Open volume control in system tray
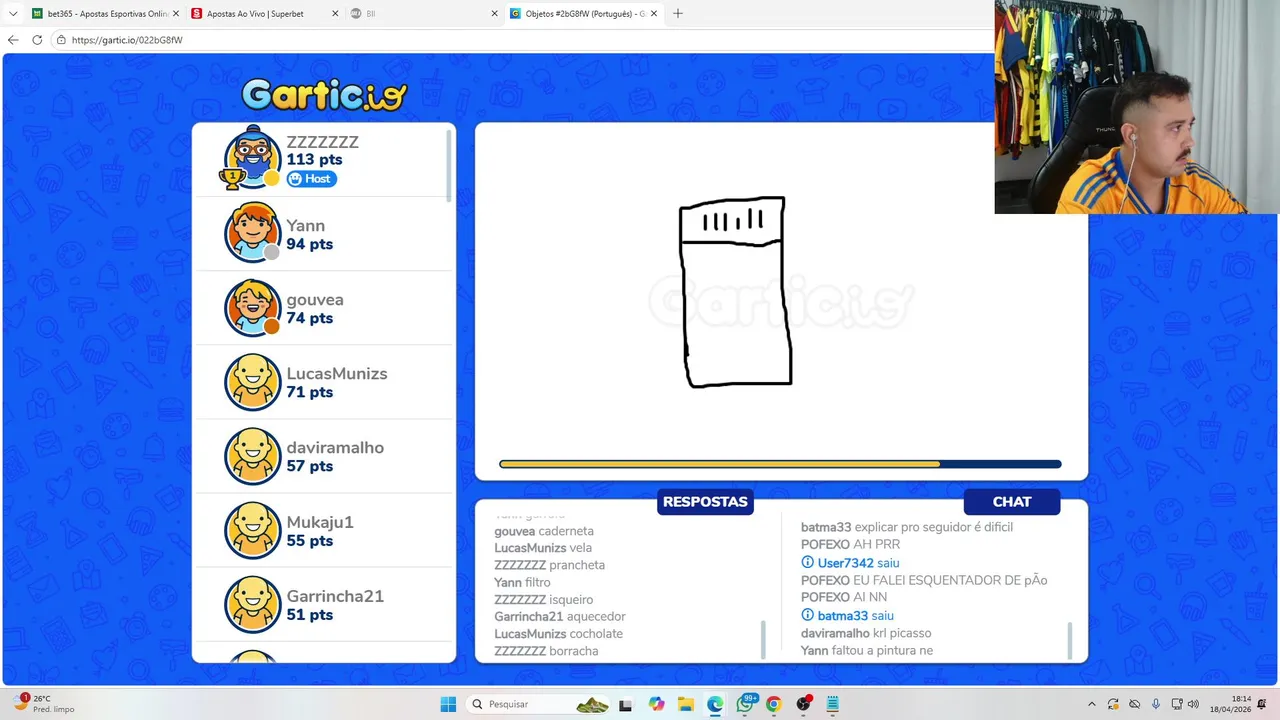Viewport: 1280px width, 720px height. (x=1193, y=704)
